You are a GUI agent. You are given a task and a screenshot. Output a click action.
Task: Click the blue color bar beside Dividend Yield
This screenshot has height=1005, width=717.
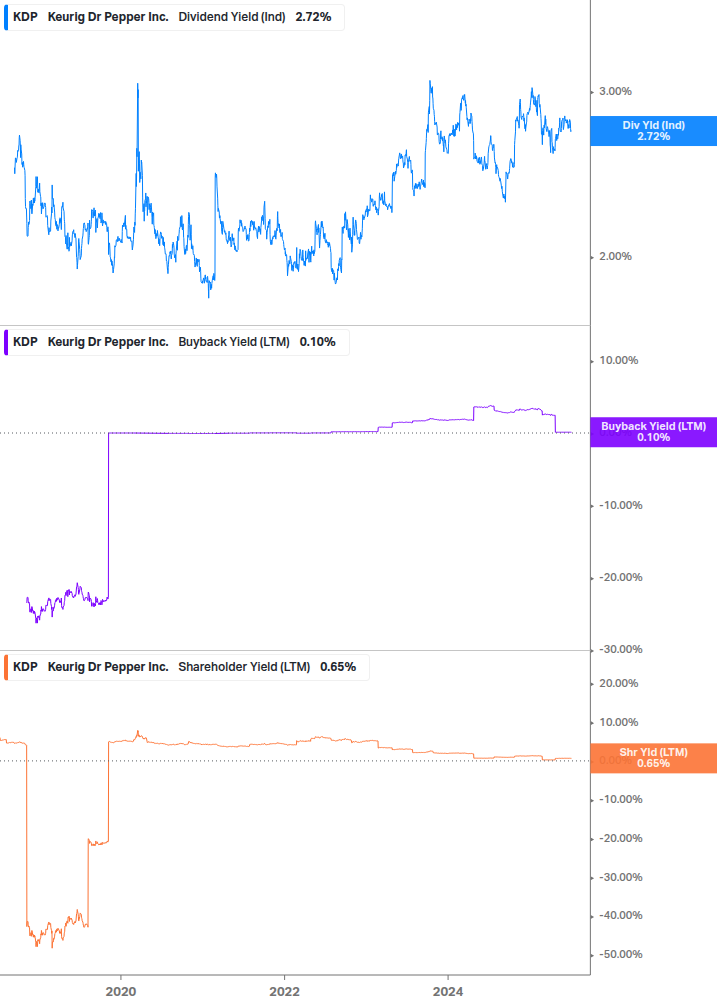click(6, 17)
